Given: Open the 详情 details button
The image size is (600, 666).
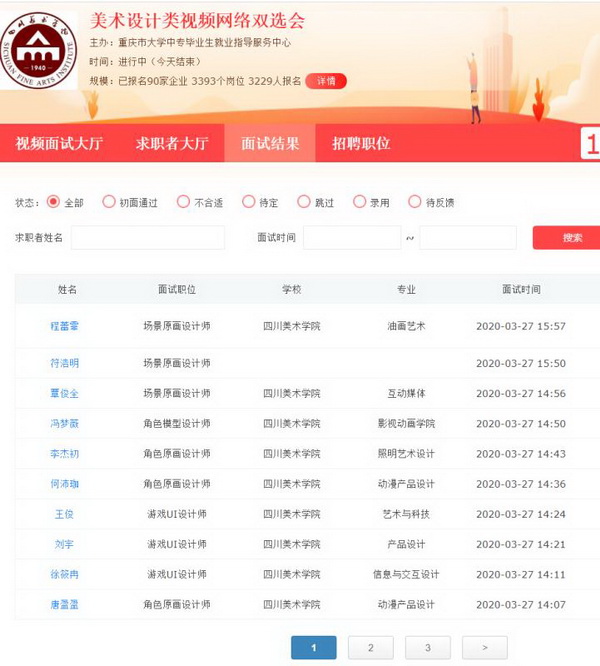Looking at the screenshot, I should [326, 81].
